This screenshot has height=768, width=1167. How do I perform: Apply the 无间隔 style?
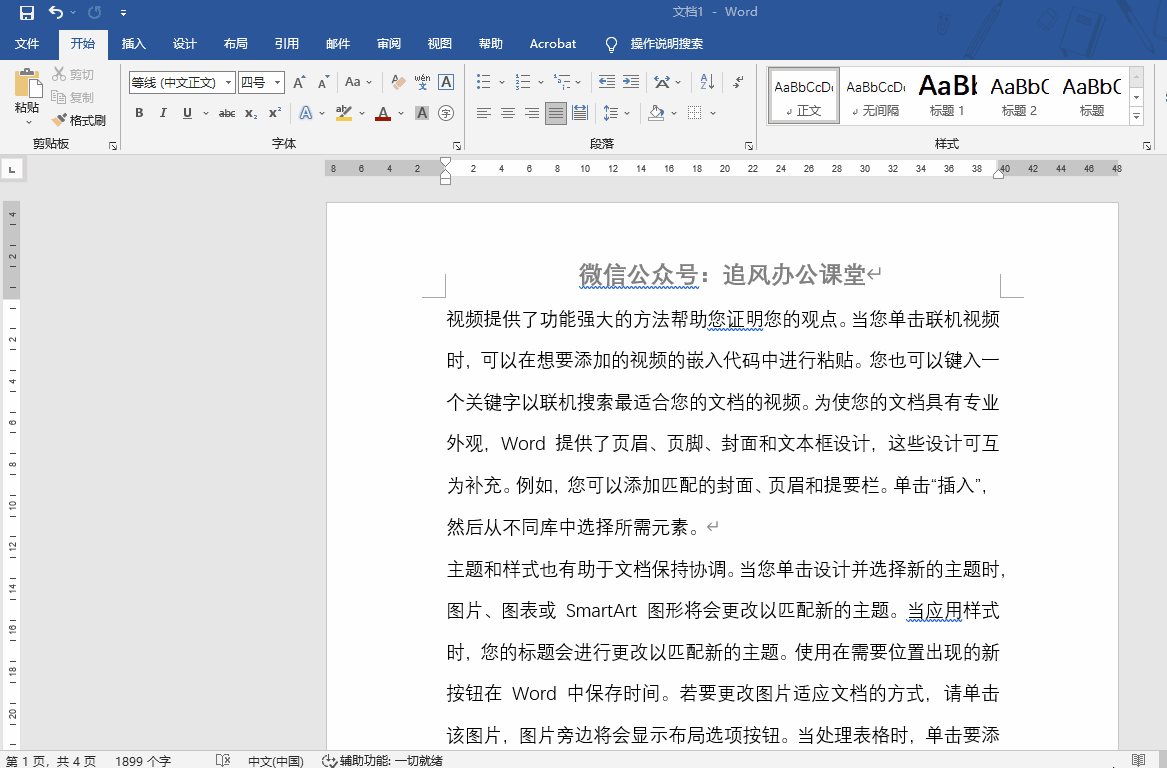pos(875,95)
